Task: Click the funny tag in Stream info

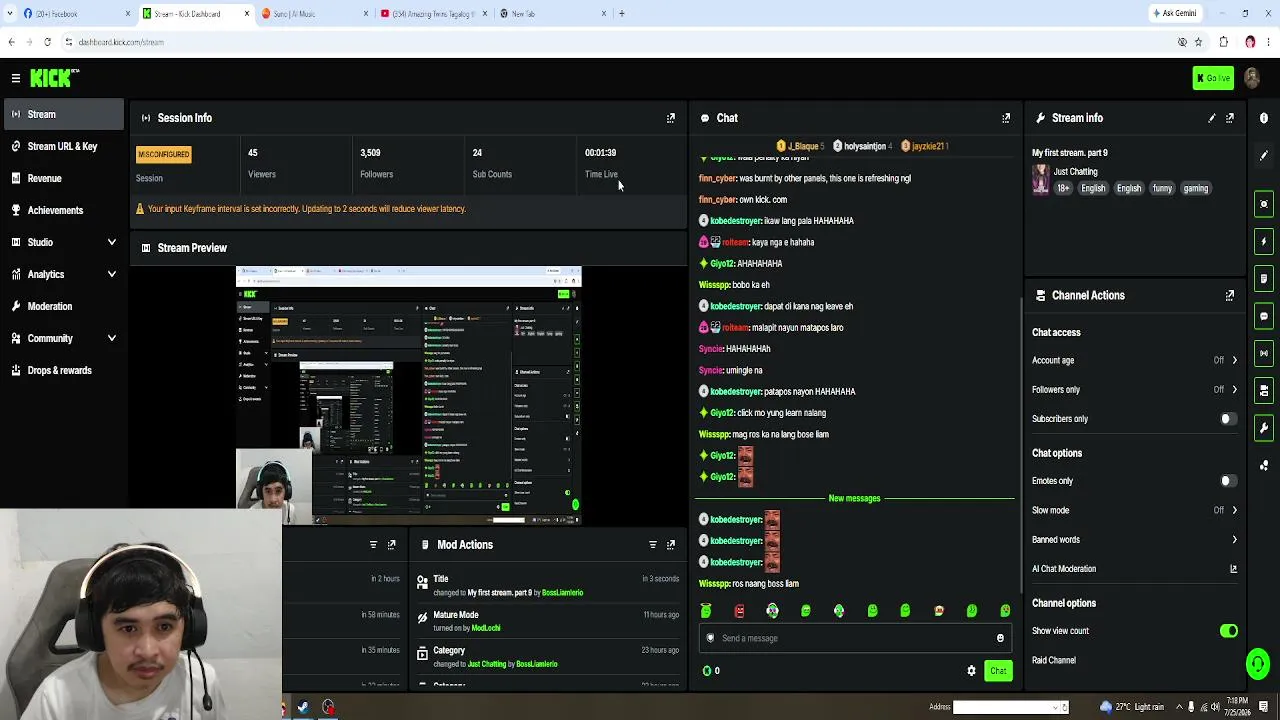Action: (1162, 188)
